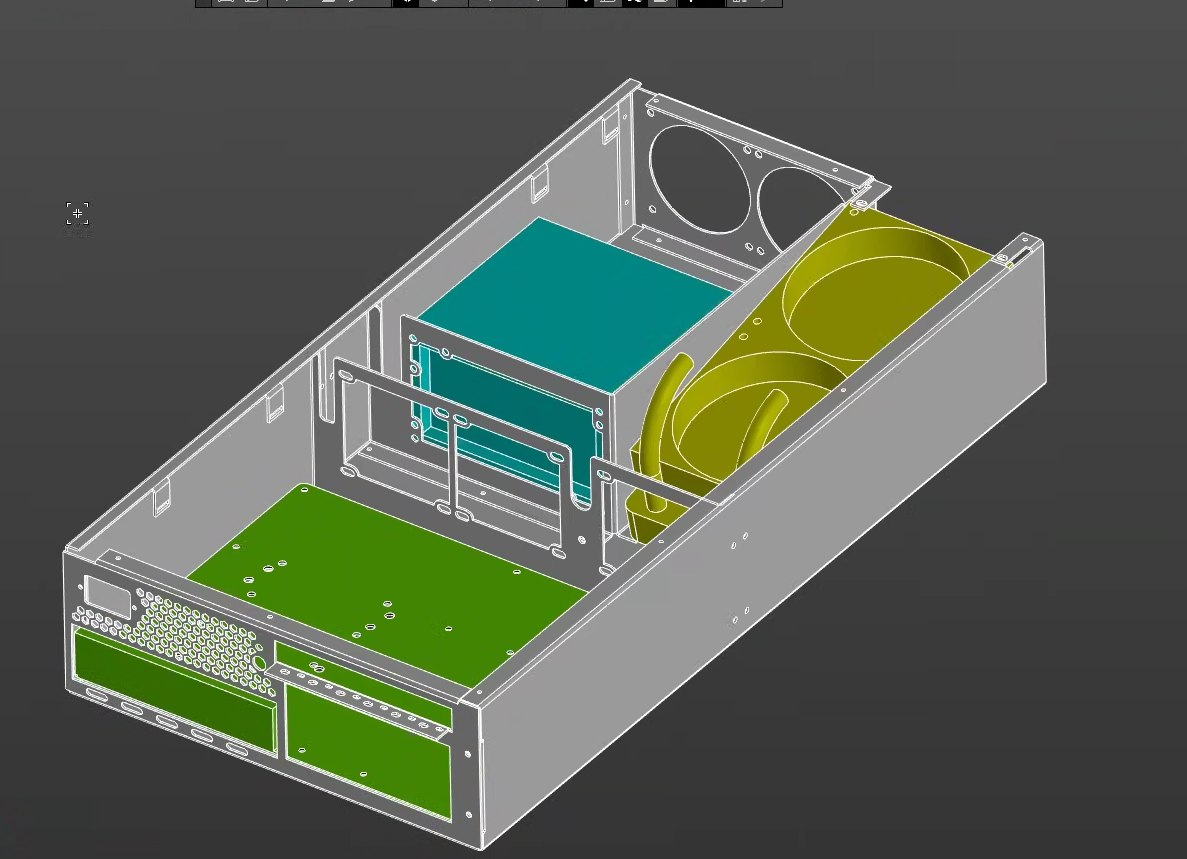
Task: Open the Material Editor from the toolbar
Action: tap(738, 4)
